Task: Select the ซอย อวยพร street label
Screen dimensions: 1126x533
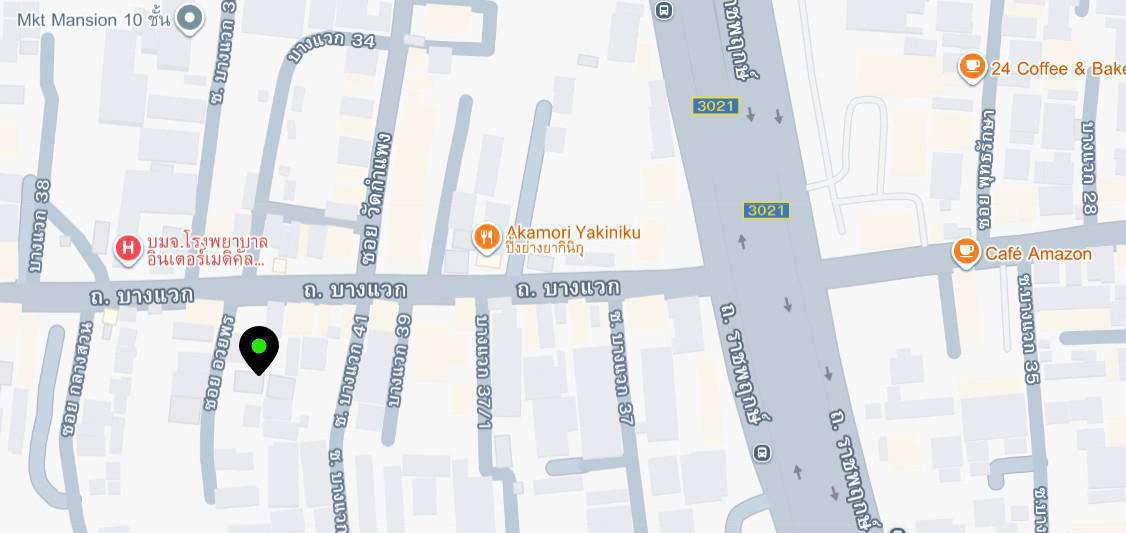Action: pos(219,361)
